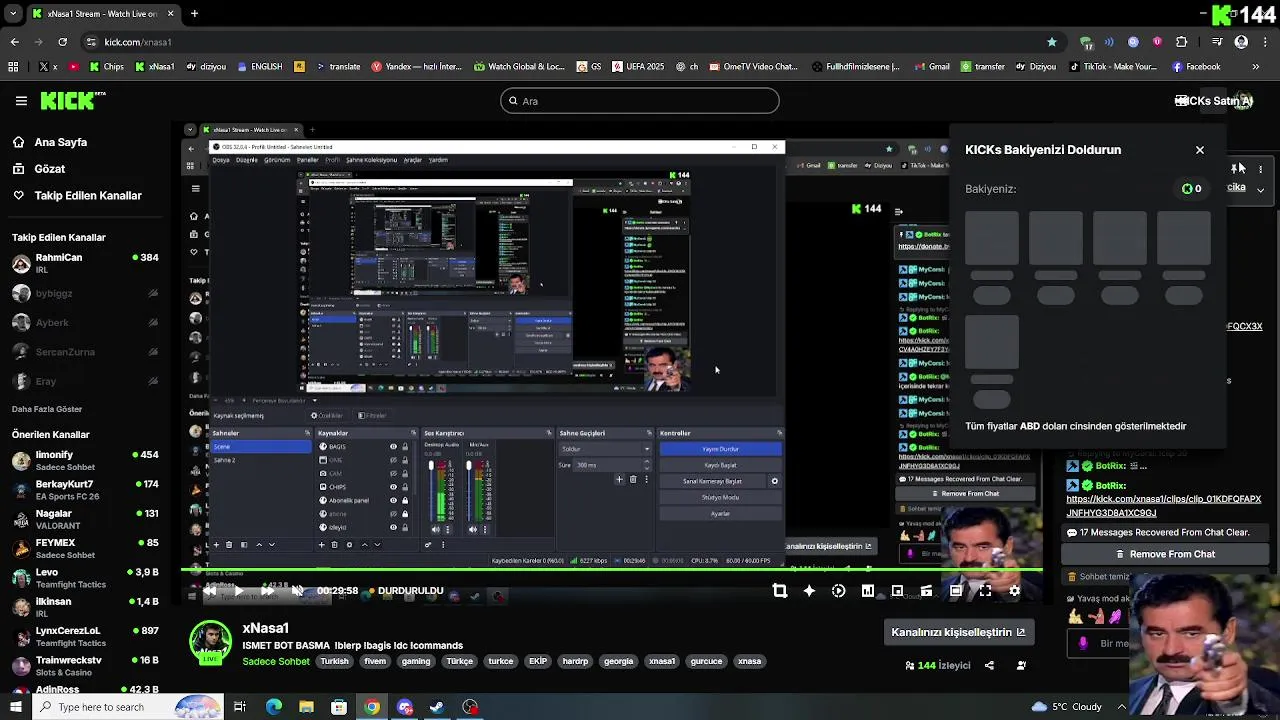The height and width of the screenshot is (720, 1280).
Task: Click the Ara search field
Action: (640, 101)
